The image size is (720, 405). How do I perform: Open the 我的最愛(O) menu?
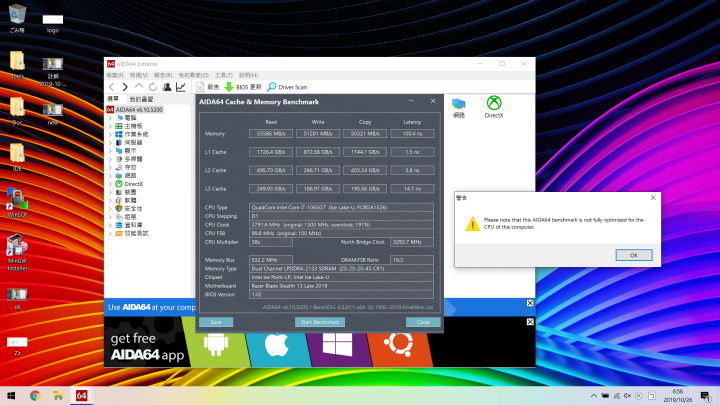193,75
